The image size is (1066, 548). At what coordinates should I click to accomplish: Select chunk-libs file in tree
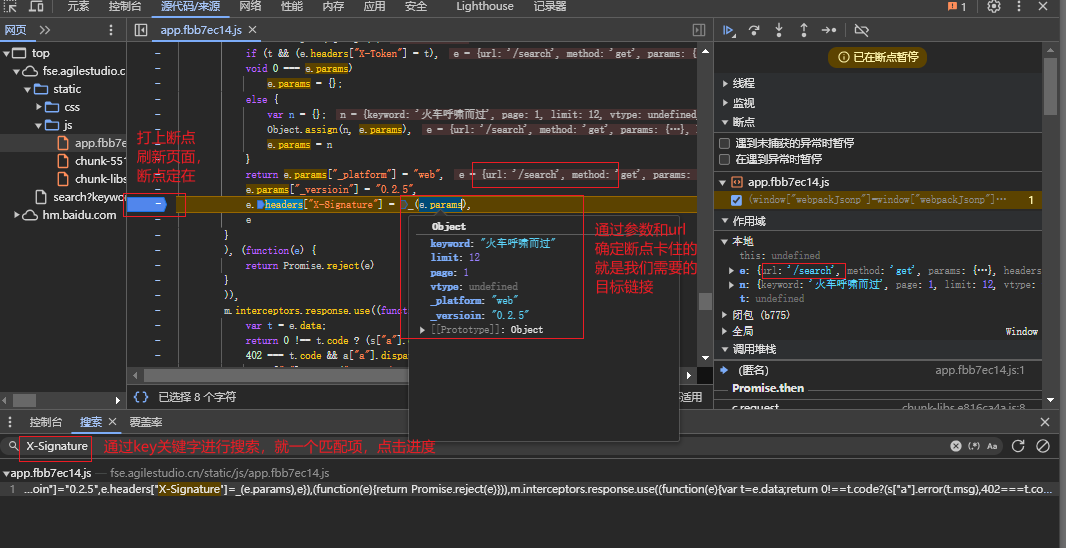coord(100,179)
